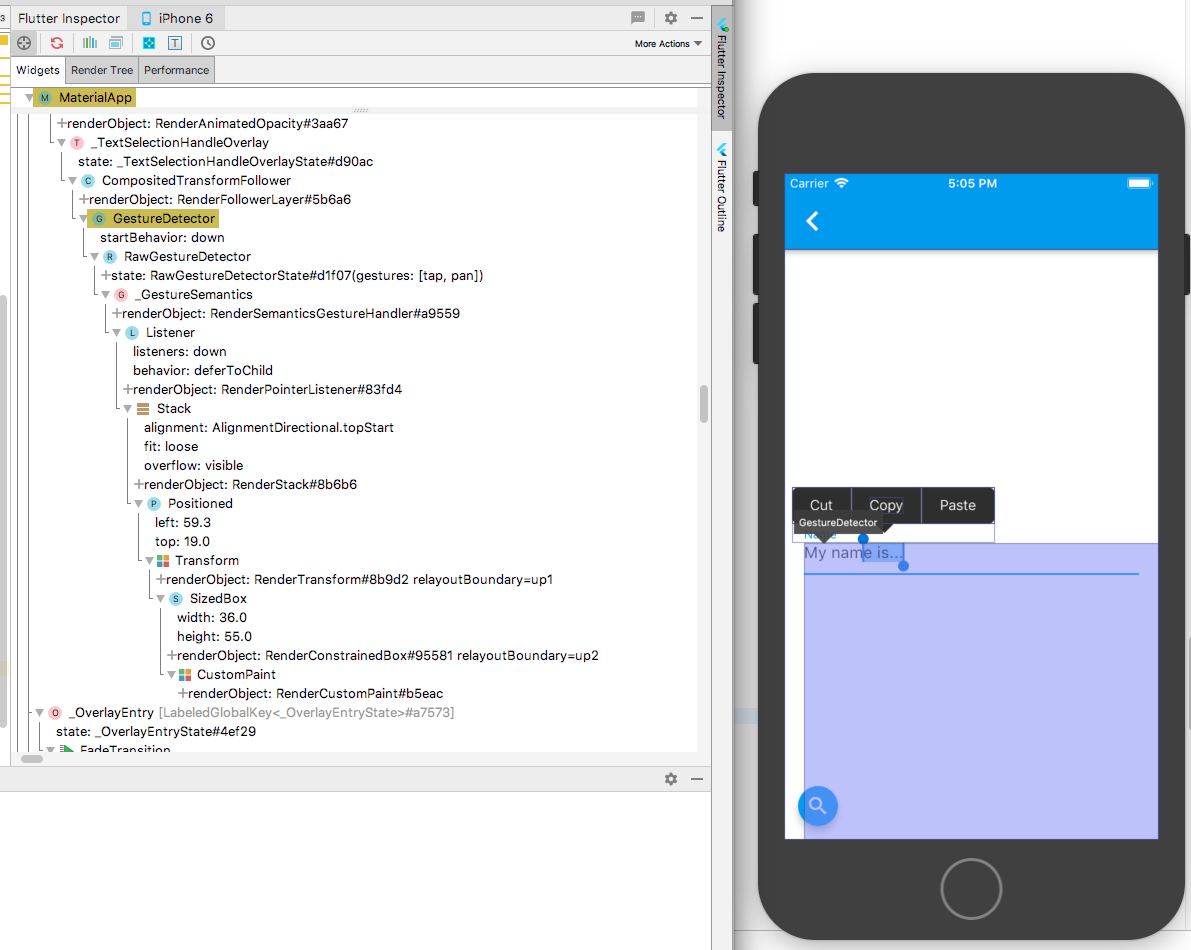Click the debug paint toolbar icon
1191x950 pixels.
(x=146, y=43)
